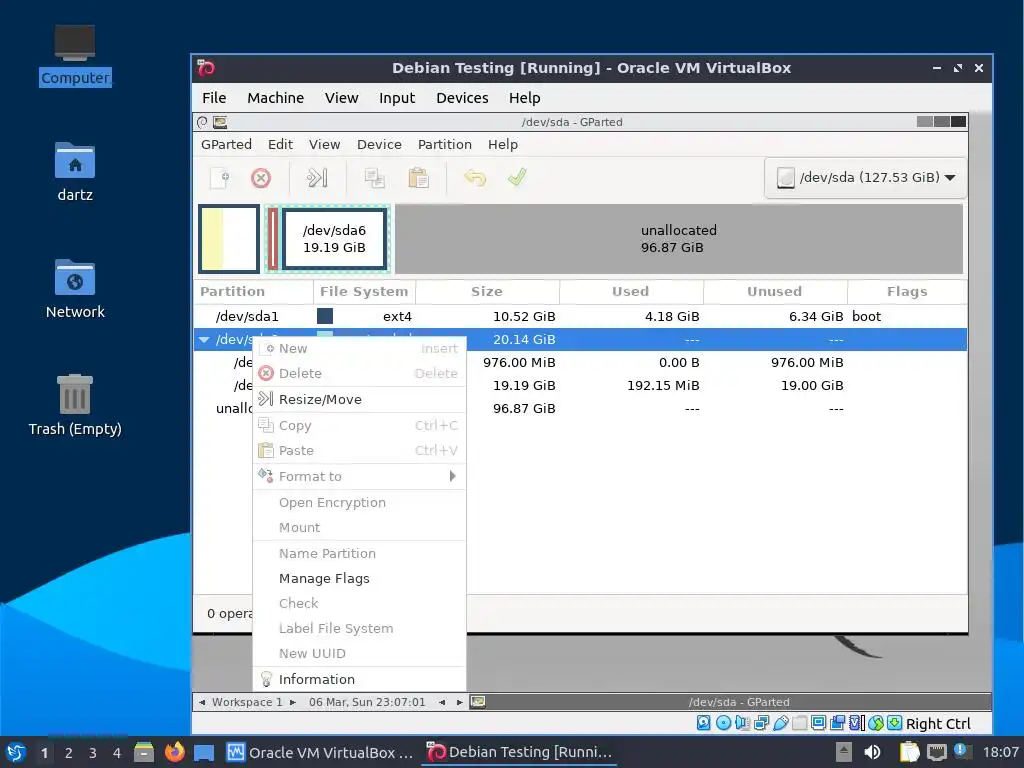Click the Apply all operations checkmark icon
The width and height of the screenshot is (1024, 768).
click(517, 178)
